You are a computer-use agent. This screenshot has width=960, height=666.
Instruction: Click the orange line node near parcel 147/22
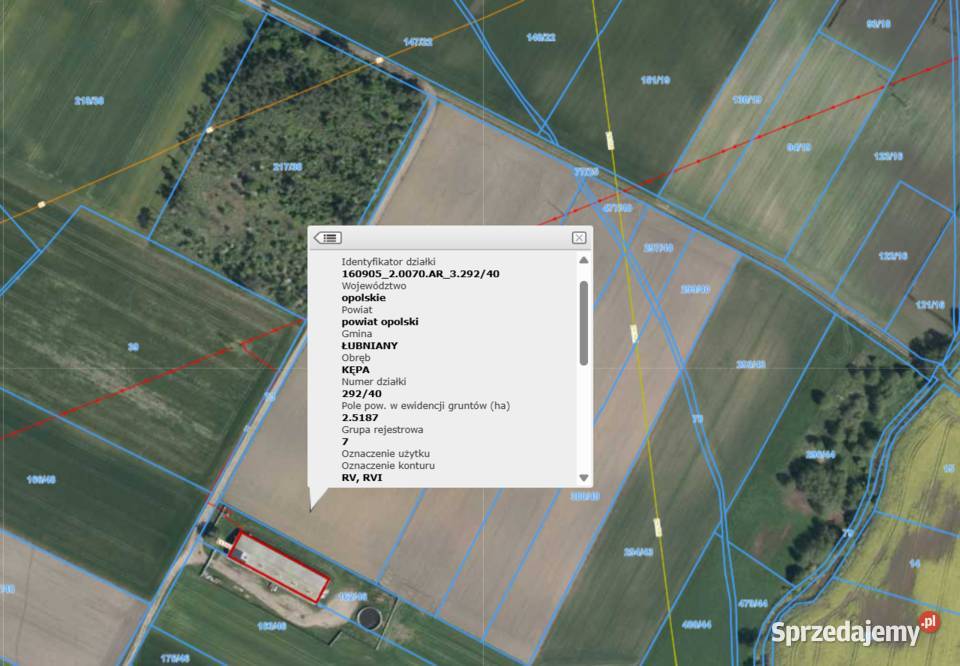tap(380, 60)
